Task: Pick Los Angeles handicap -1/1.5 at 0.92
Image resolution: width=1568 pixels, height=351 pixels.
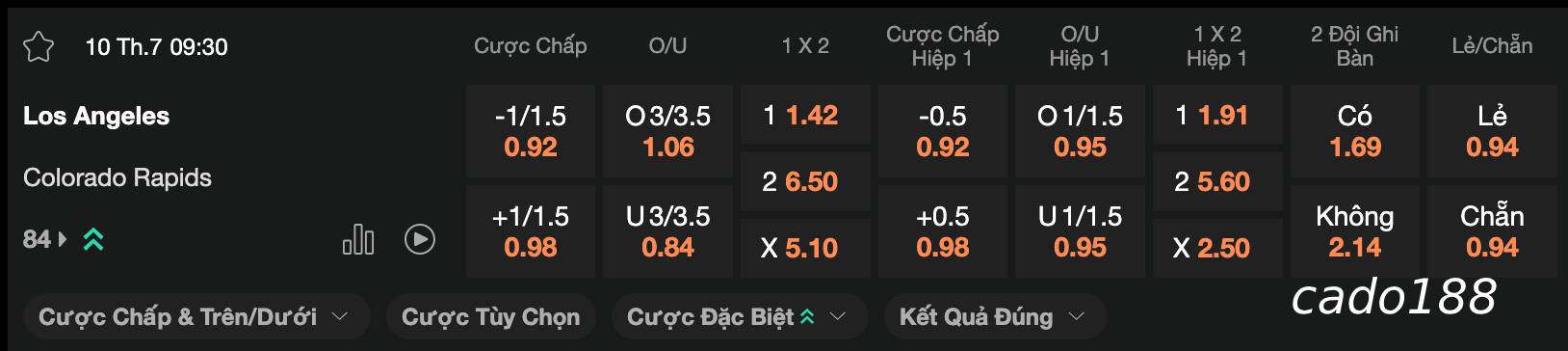Action: click(531, 131)
